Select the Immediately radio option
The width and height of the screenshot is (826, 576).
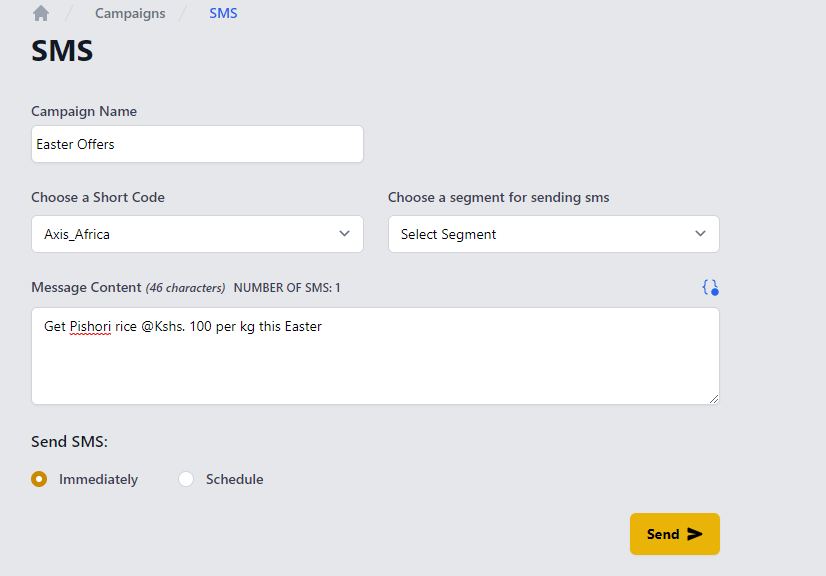[x=39, y=479]
